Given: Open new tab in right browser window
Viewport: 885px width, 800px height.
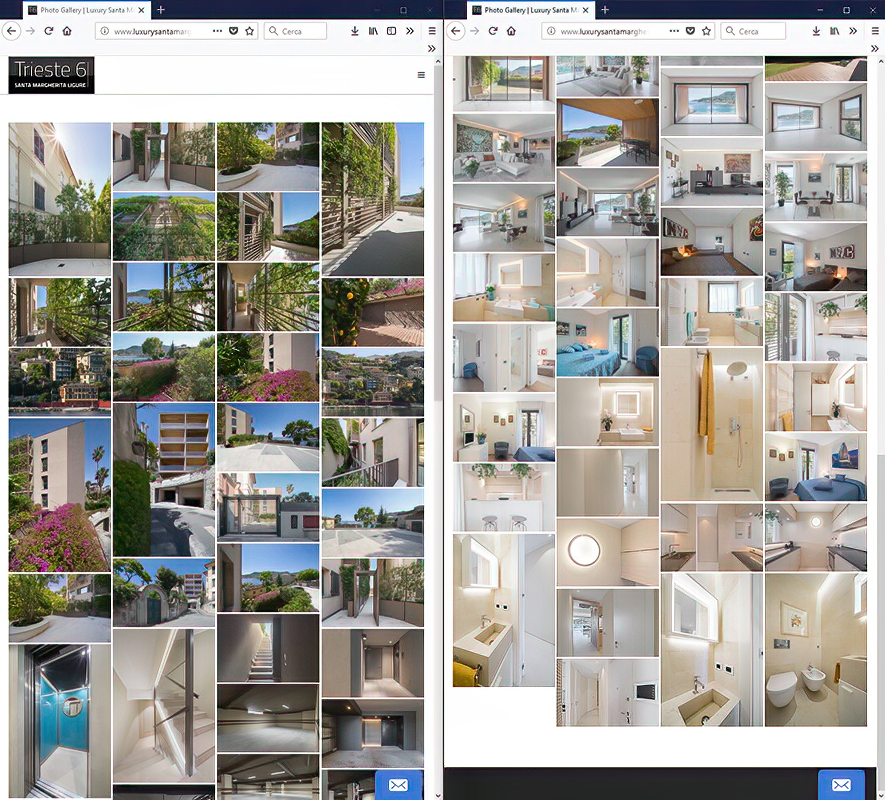Looking at the screenshot, I should tap(605, 10).
